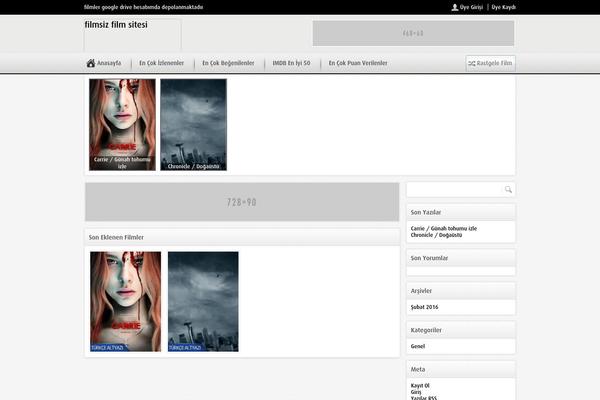Open the Üye Girişi login link
This screenshot has width=600, height=400.
click(471, 7)
